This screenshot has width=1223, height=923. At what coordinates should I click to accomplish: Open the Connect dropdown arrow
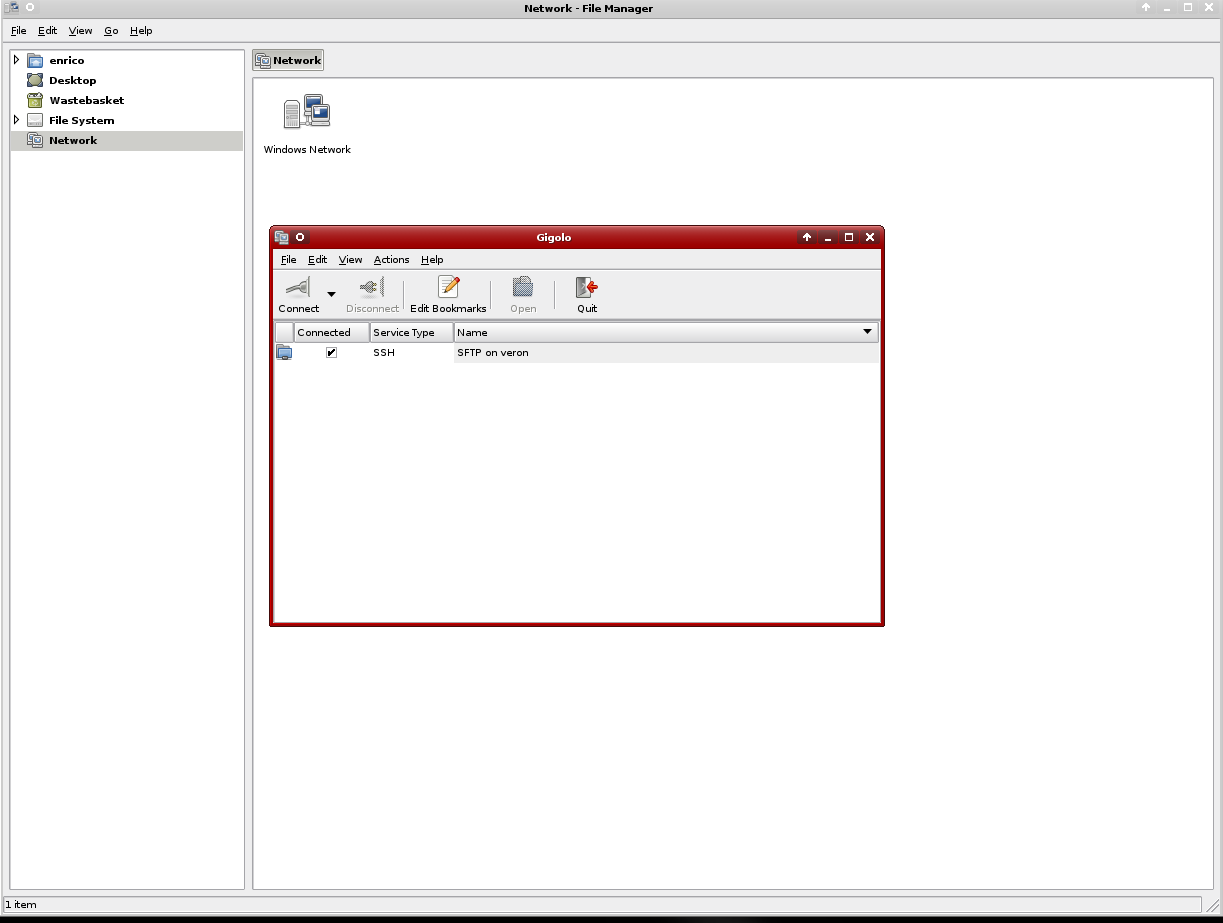pyautogui.click(x=331, y=294)
